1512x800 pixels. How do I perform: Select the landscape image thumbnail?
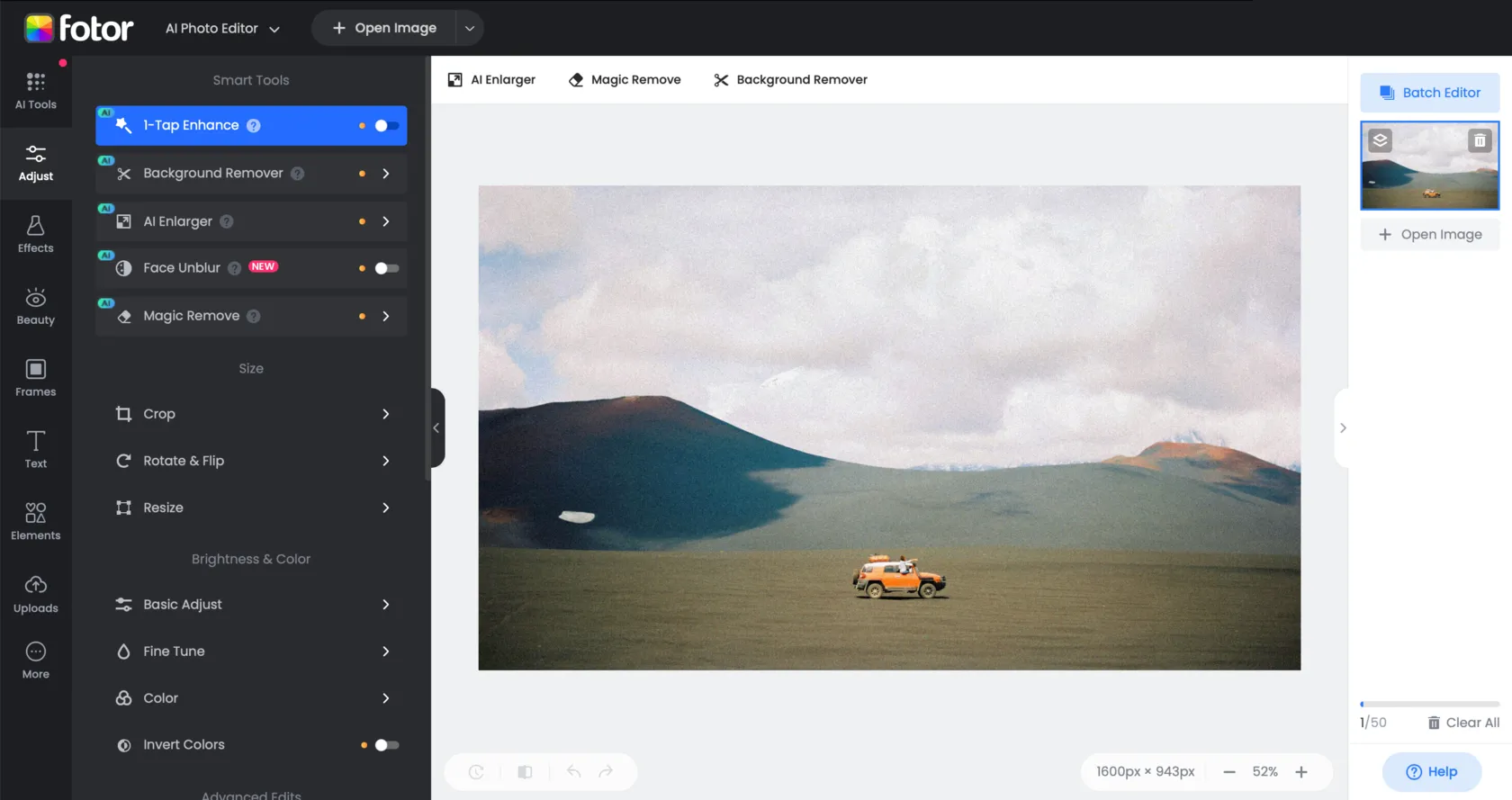[x=1427, y=175]
